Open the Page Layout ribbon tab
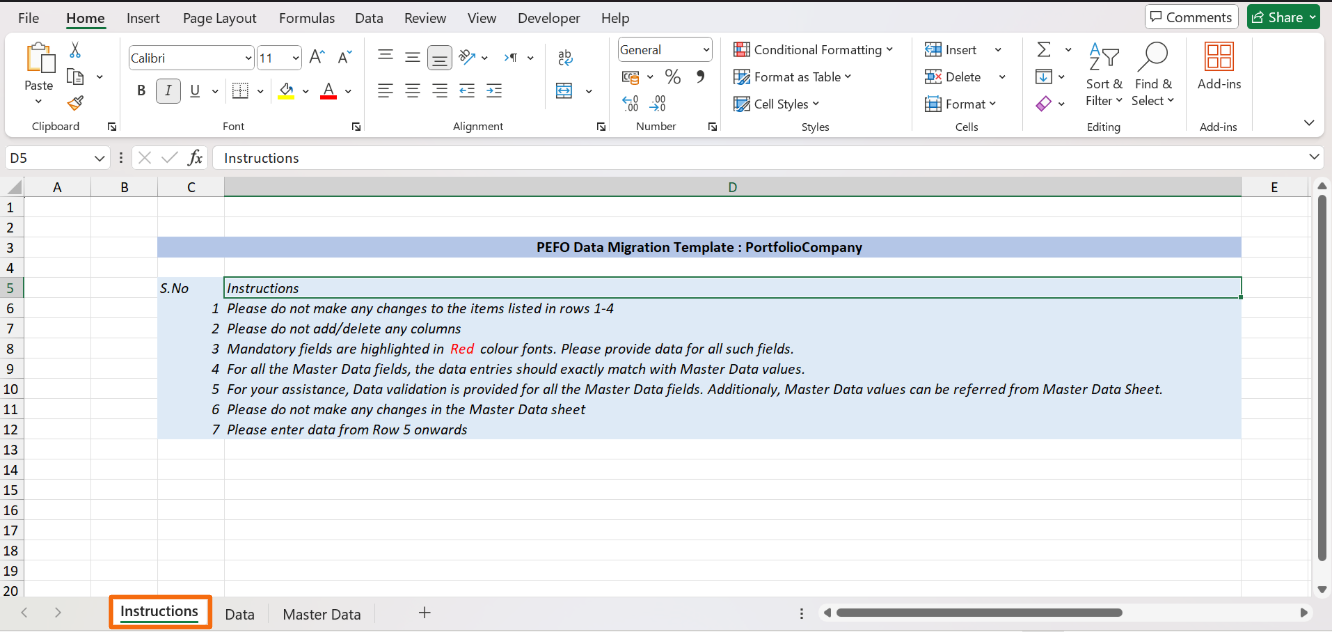Screen dimensions: 1332x632 [x=219, y=18]
